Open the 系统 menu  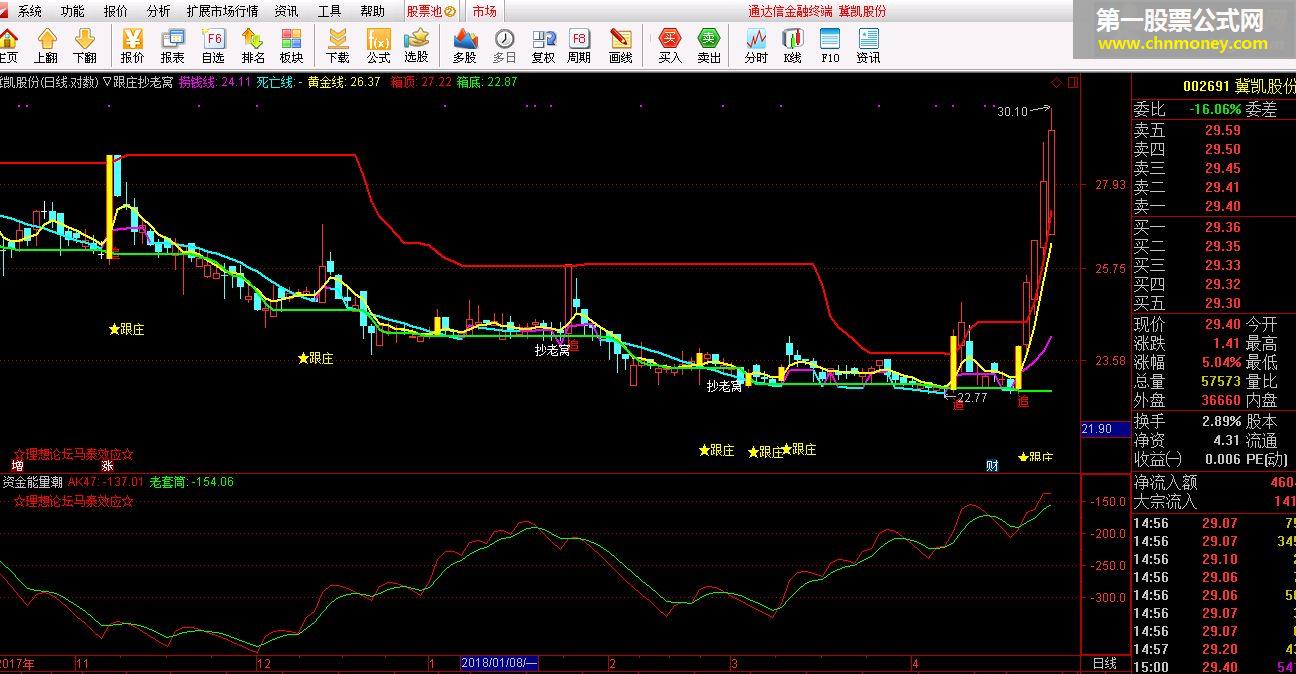tap(30, 11)
